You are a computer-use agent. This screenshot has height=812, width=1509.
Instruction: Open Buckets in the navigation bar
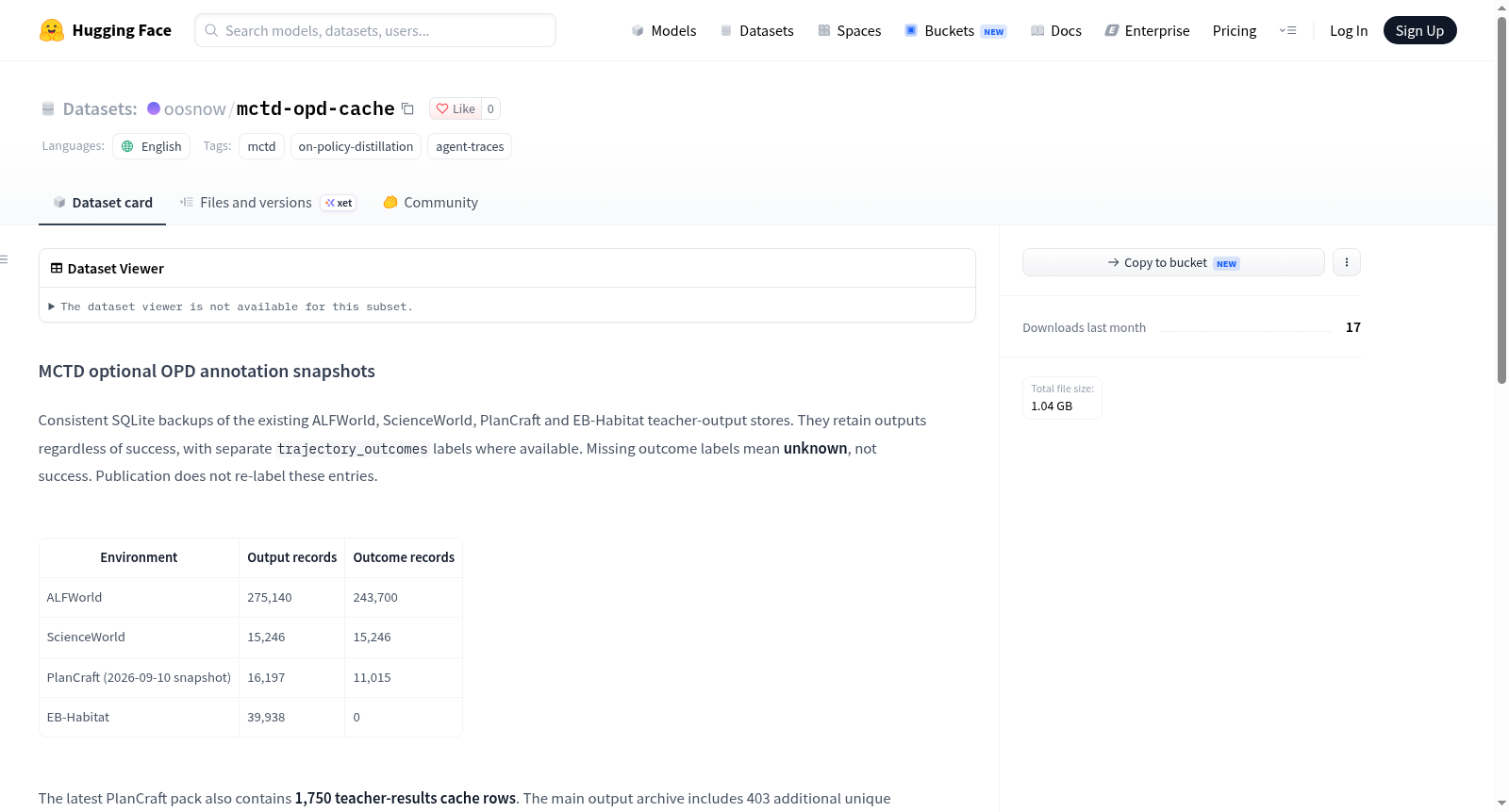click(x=954, y=30)
